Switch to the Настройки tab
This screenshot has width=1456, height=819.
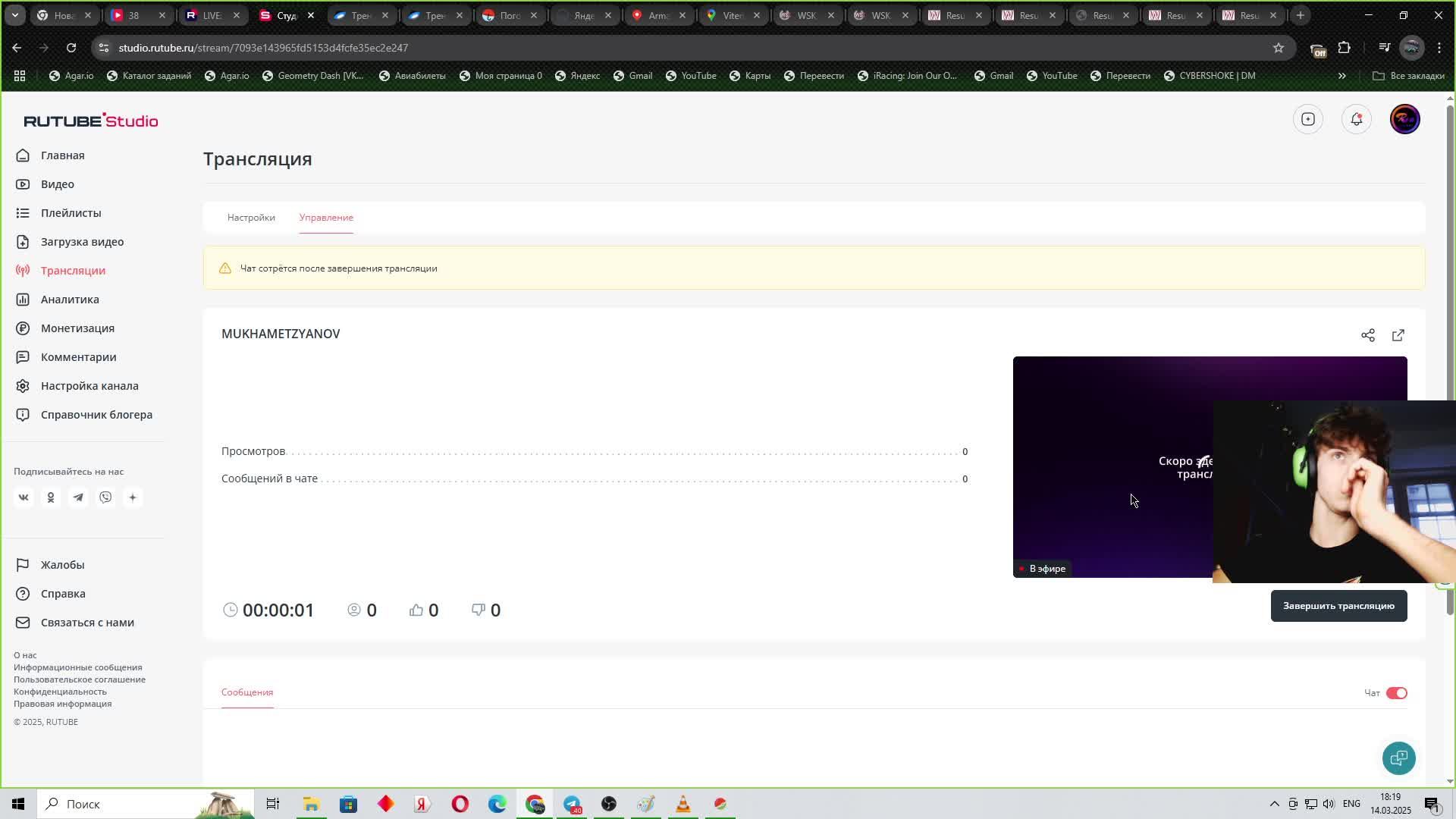[251, 218]
